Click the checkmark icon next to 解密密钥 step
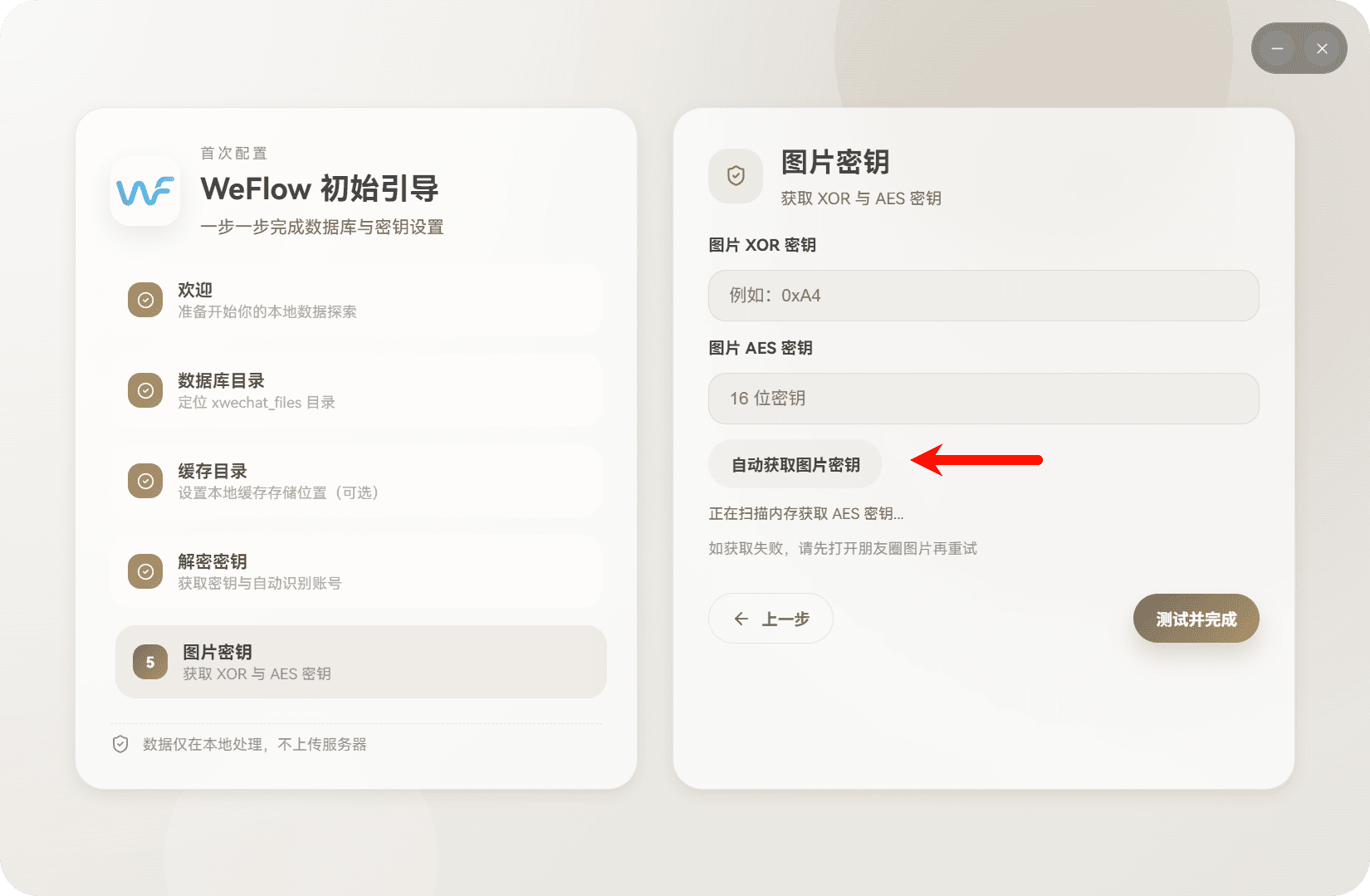Viewport: 1370px width, 896px height. (145, 570)
